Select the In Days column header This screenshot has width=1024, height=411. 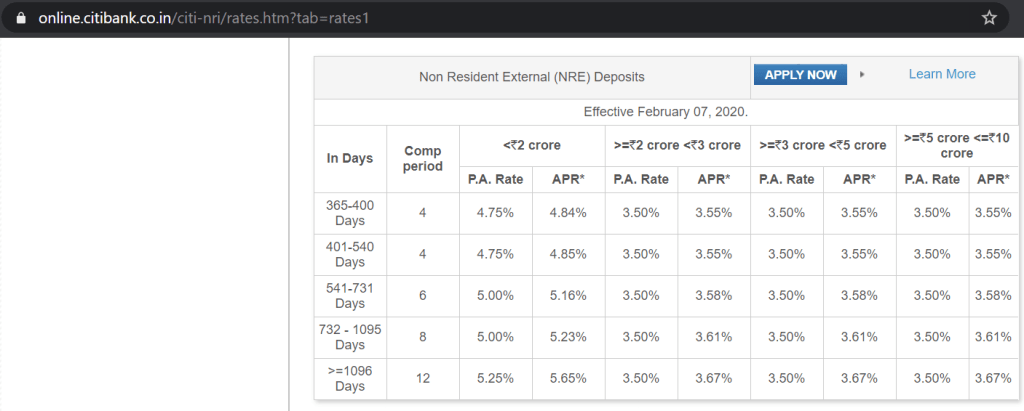pyautogui.click(x=350, y=158)
